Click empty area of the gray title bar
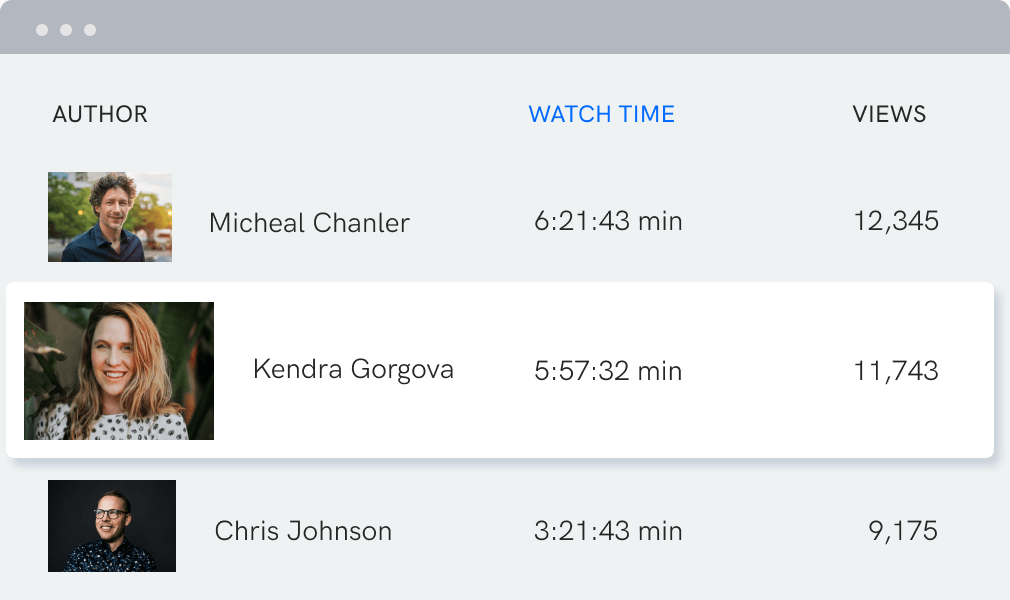 pos(515,27)
